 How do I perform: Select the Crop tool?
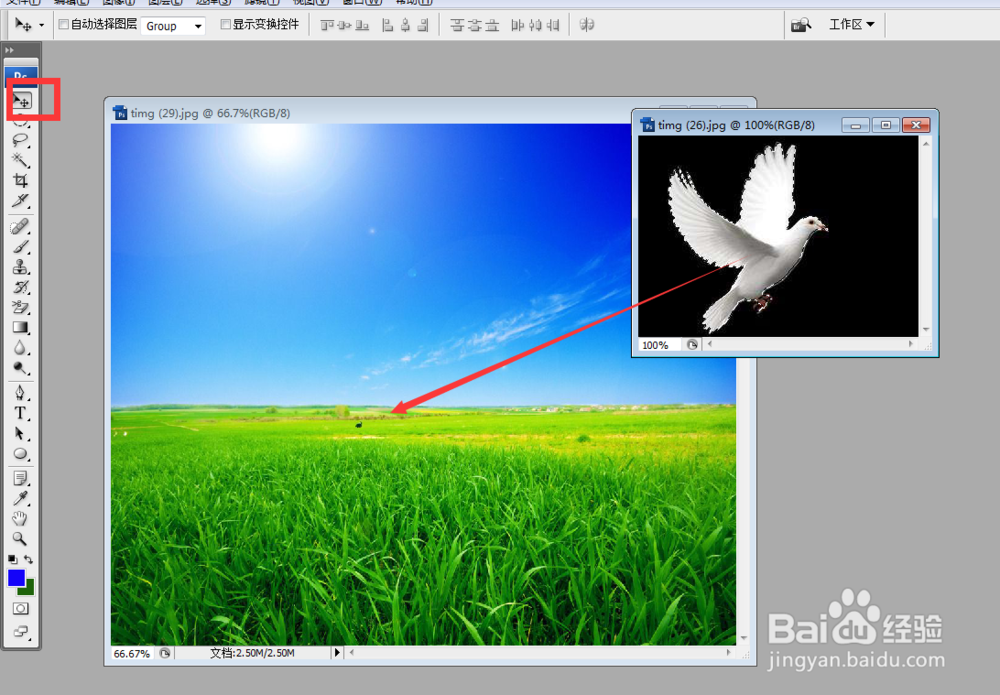[20, 180]
